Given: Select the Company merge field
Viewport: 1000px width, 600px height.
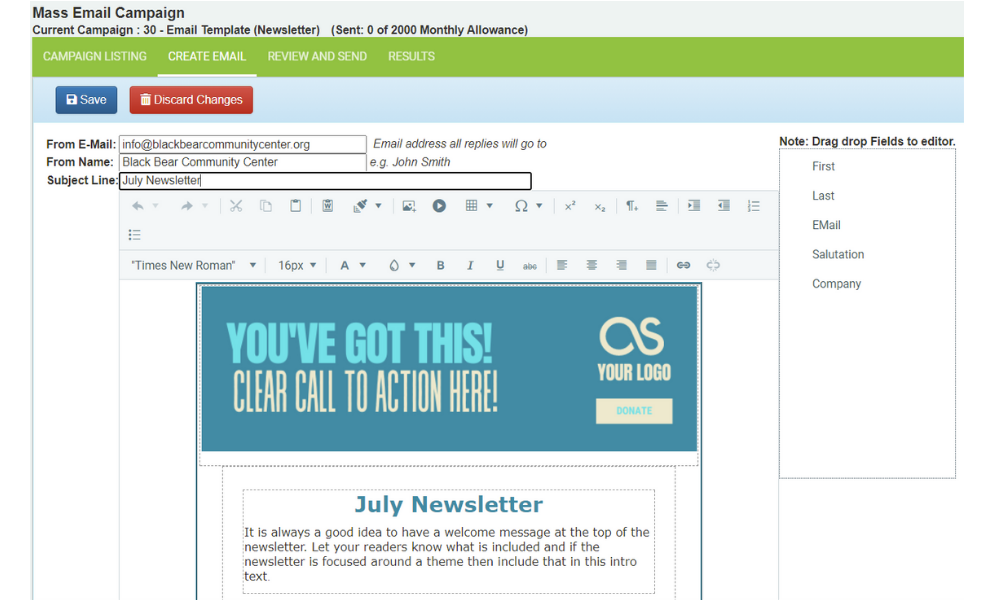Looking at the screenshot, I should click(x=836, y=284).
